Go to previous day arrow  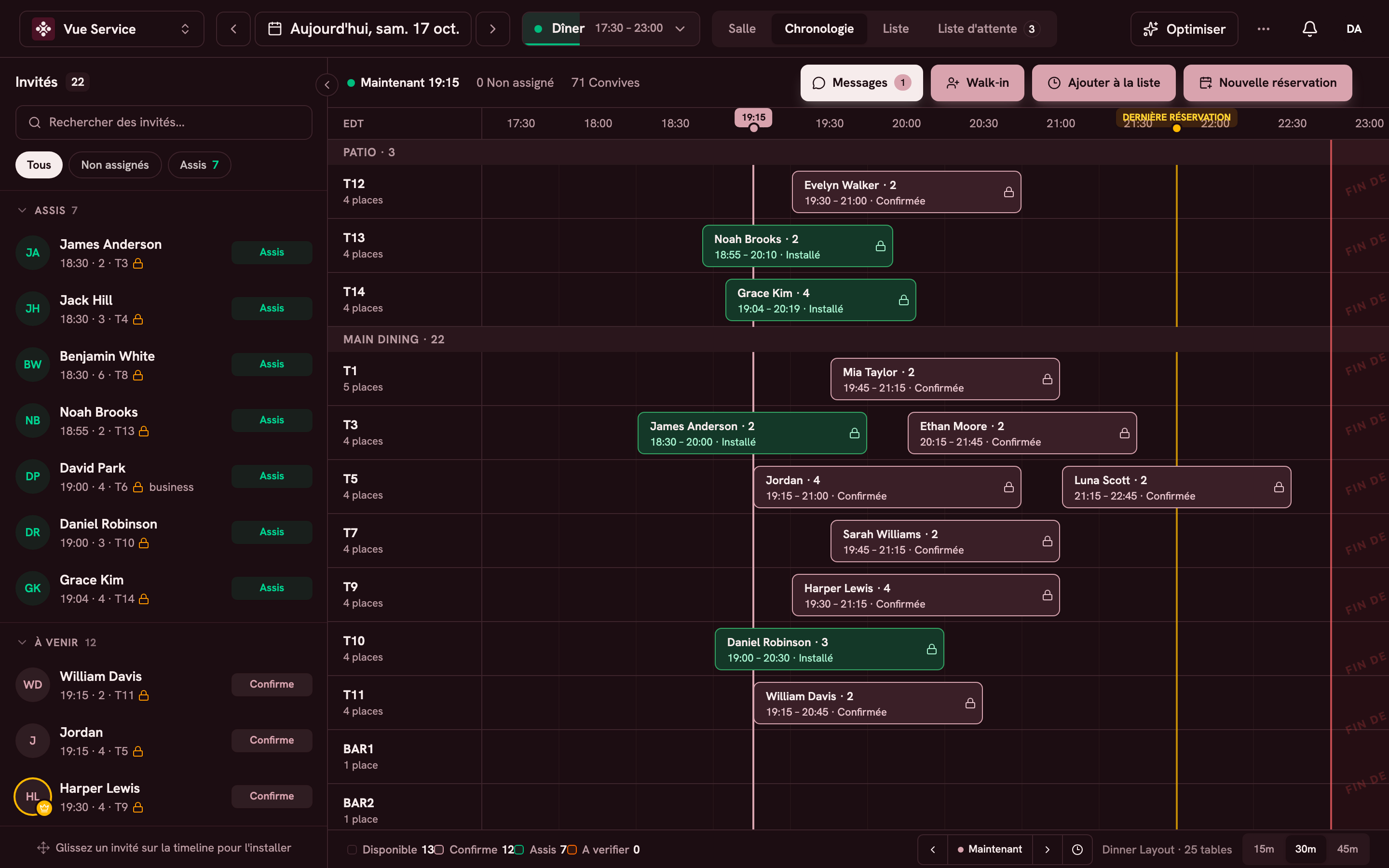pos(233,29)
